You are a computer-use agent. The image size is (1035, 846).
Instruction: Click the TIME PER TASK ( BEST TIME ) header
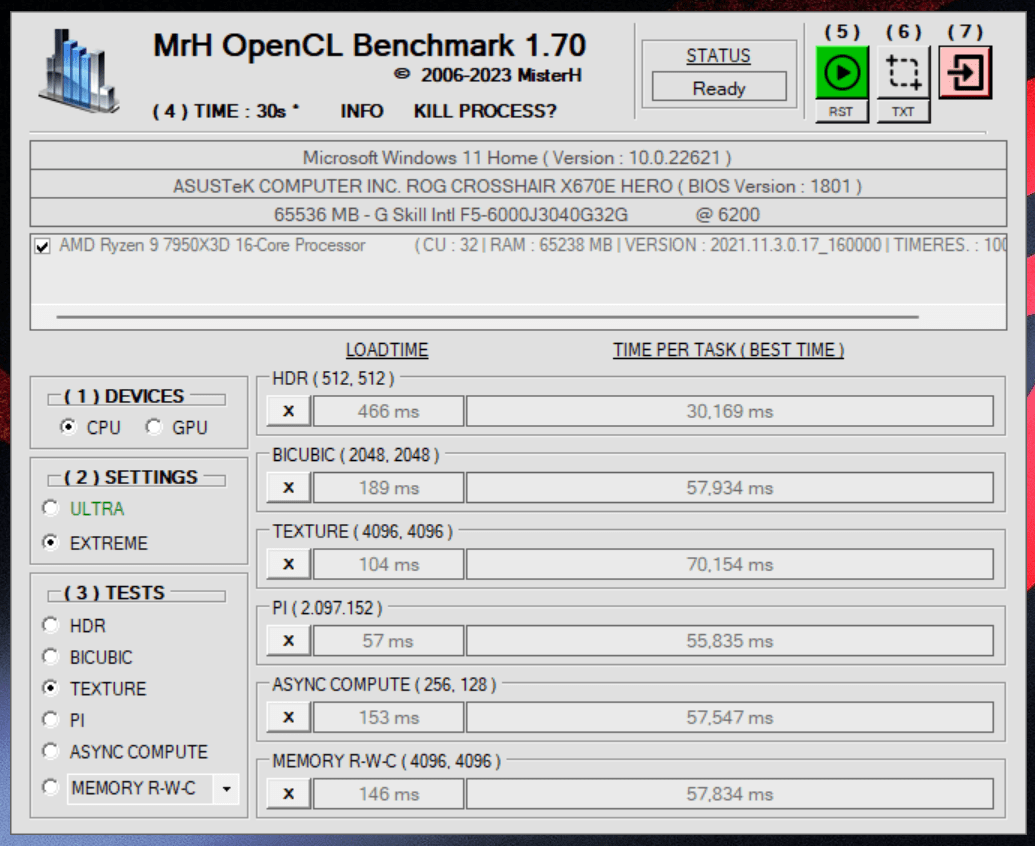click(728, 350)
